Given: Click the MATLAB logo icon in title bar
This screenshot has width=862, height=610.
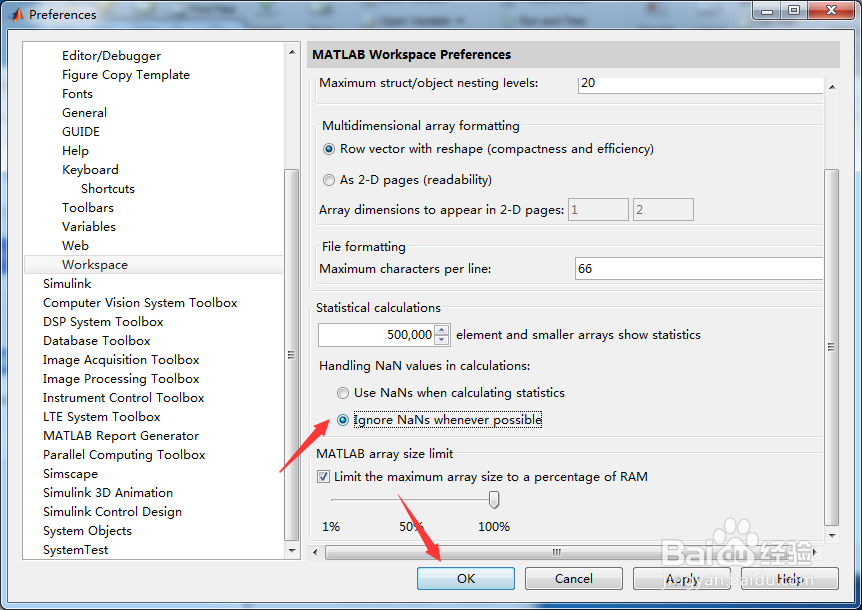Looking at the screenshot, I should [x=16, y=14].
